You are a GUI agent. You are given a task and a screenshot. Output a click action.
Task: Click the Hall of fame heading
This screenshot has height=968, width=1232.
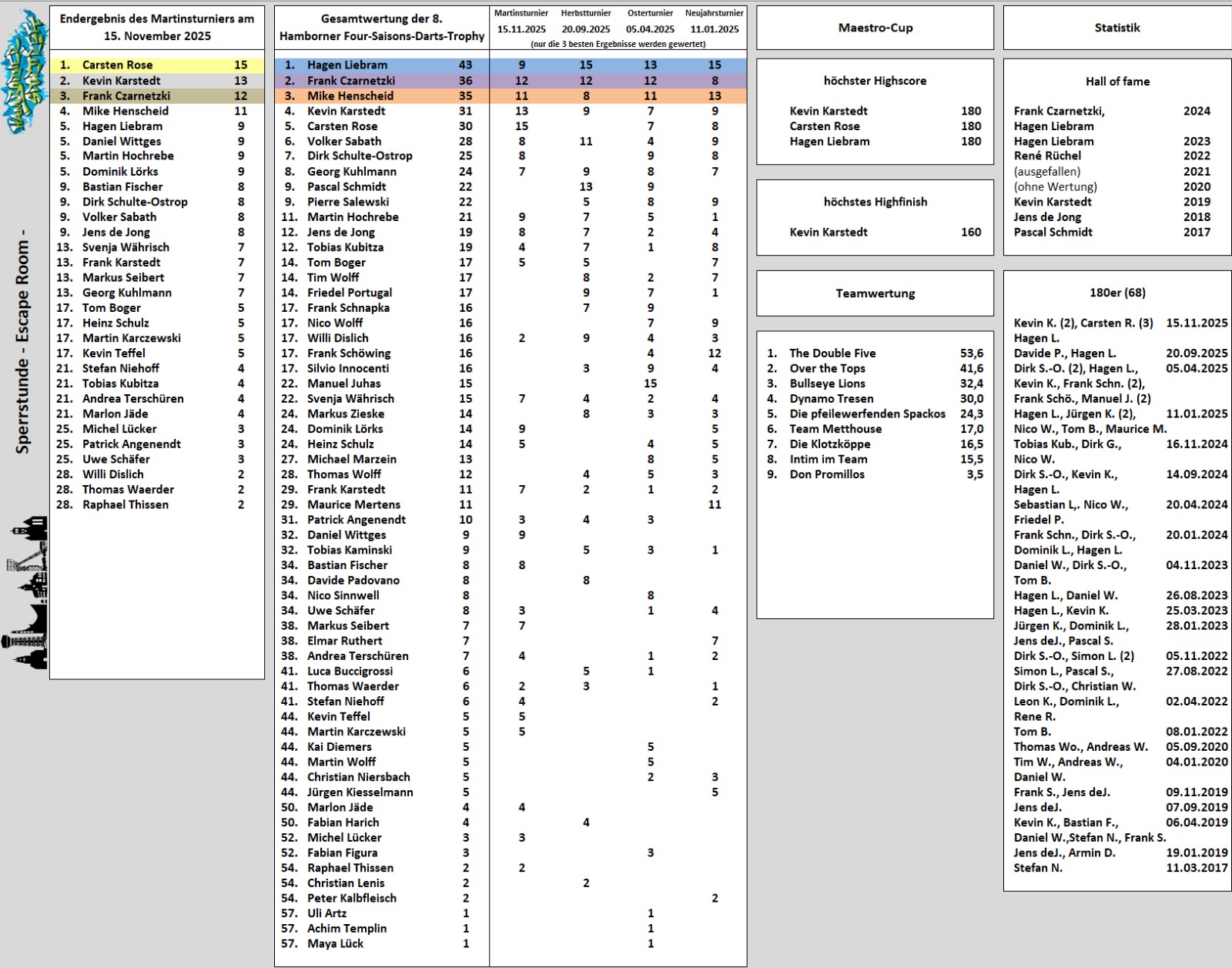tap(1116, 82)
